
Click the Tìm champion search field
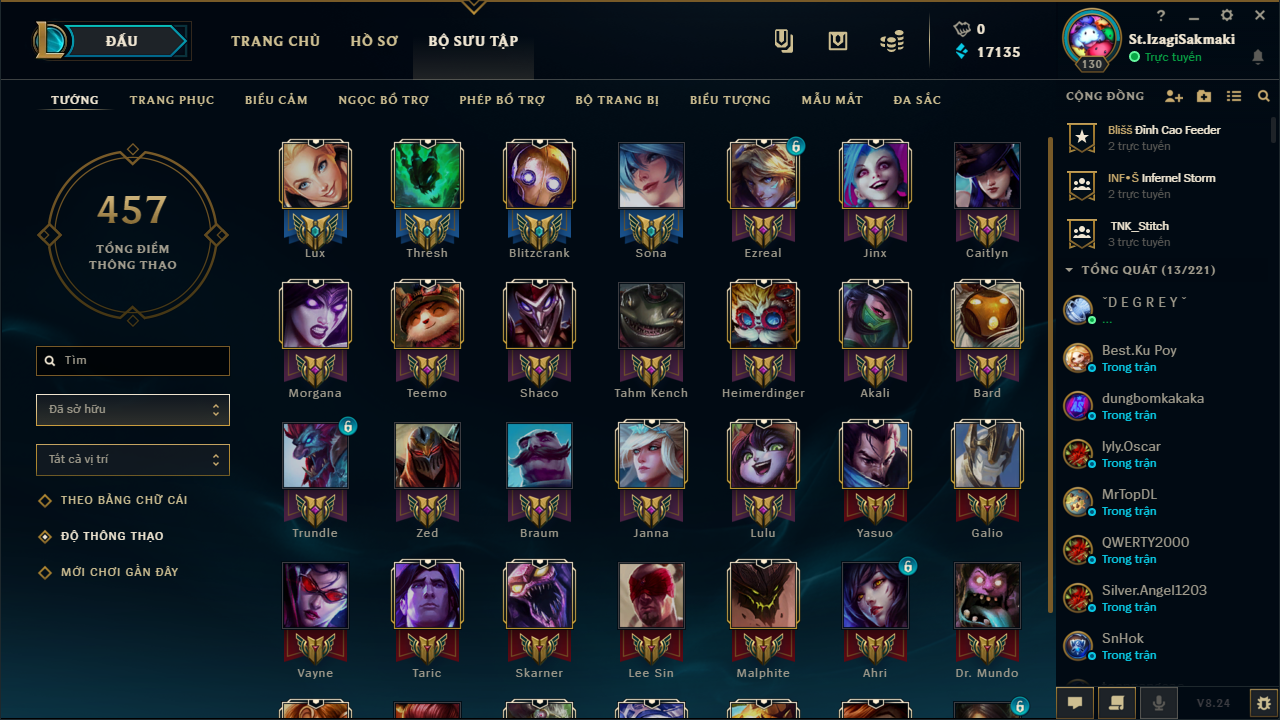[x=133, y=361]
